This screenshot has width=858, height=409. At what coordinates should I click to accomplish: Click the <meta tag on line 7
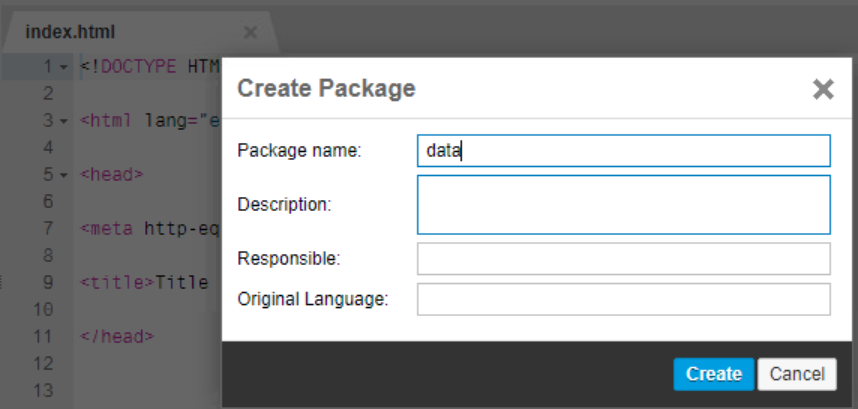(106, 228)
